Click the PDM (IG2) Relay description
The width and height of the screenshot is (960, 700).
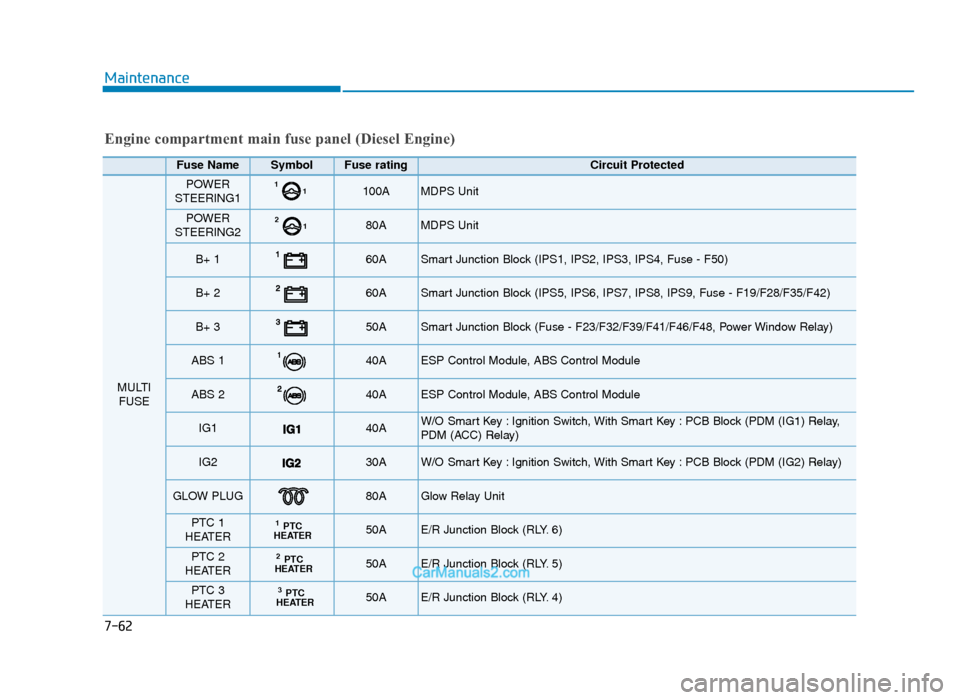click(x=631, y=462)
